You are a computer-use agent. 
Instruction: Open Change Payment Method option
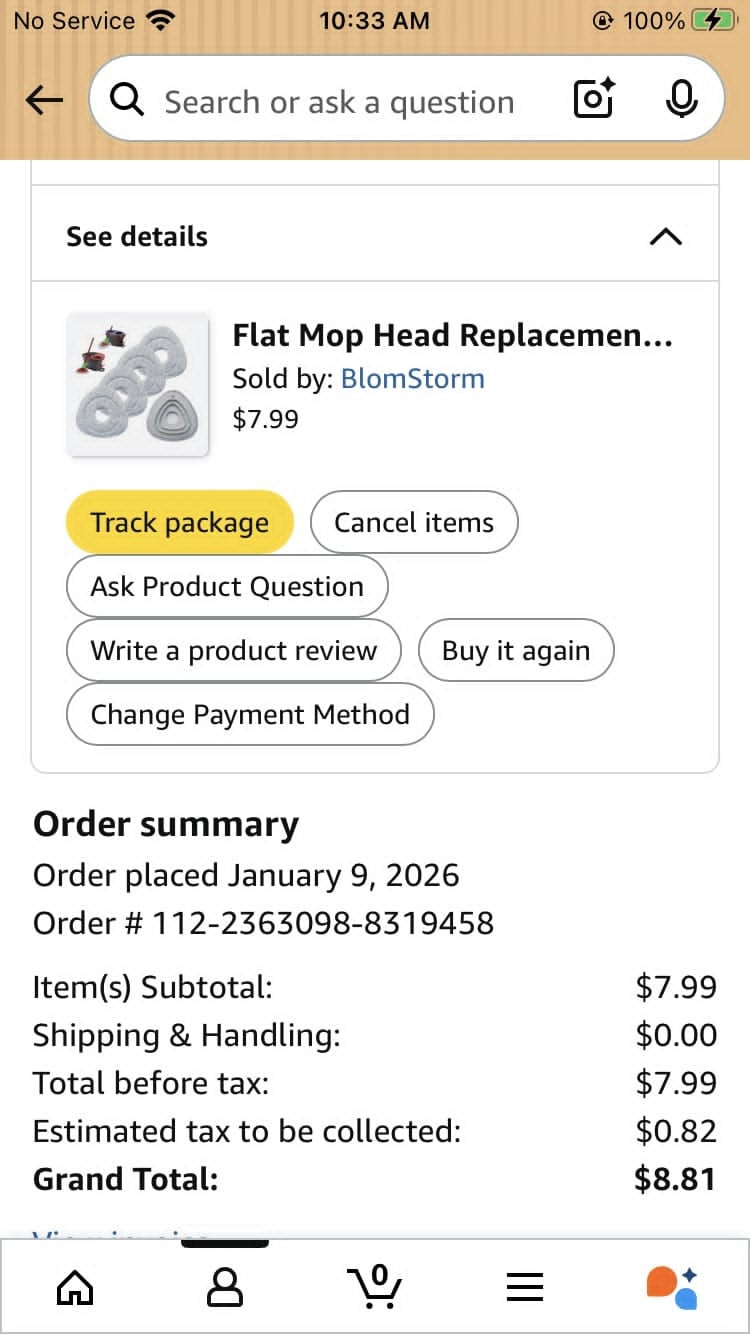(250, 714)
